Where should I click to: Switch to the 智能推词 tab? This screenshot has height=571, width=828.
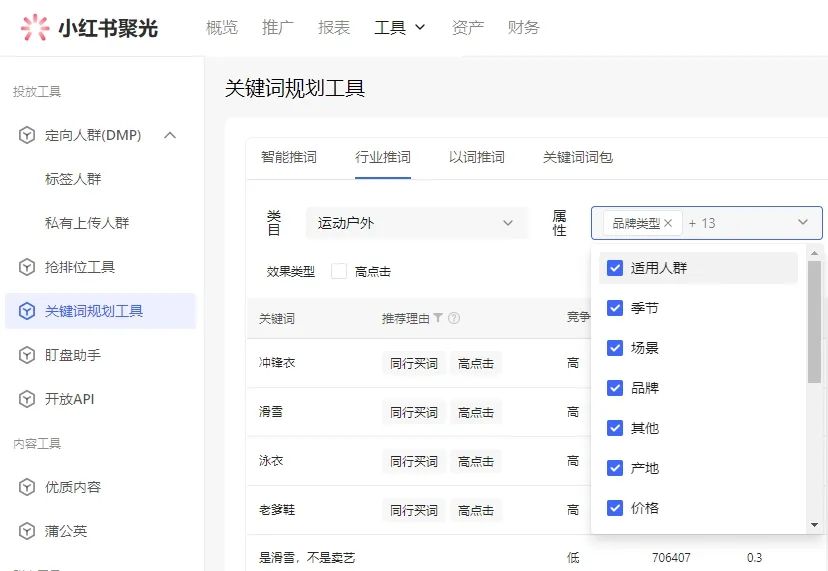pyautogui.click(x=289, y=157)
